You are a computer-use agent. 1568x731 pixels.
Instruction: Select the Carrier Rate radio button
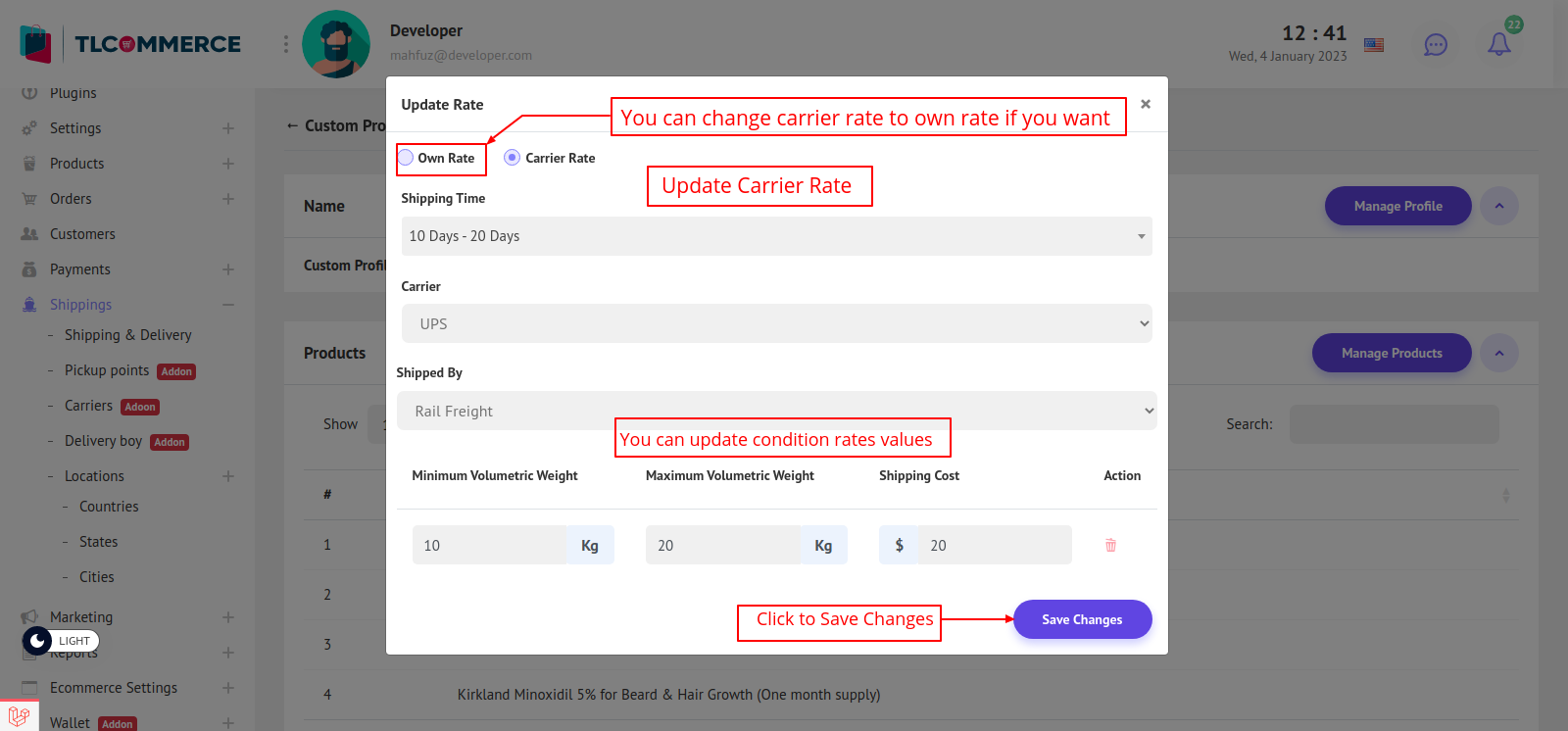[x=512, y=158]
